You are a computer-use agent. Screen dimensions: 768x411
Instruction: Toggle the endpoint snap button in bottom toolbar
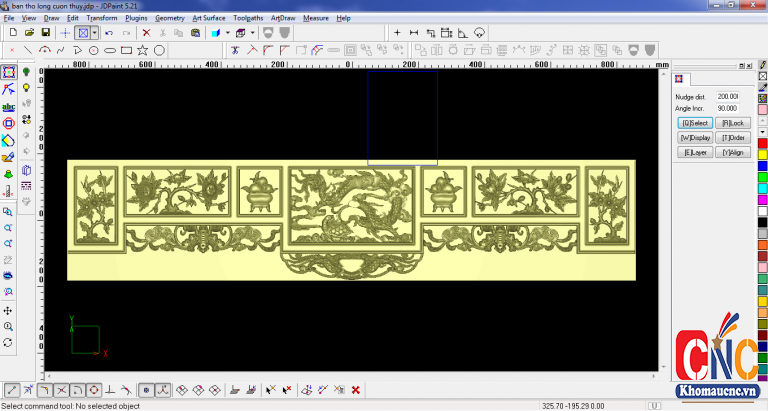[11, 389]
